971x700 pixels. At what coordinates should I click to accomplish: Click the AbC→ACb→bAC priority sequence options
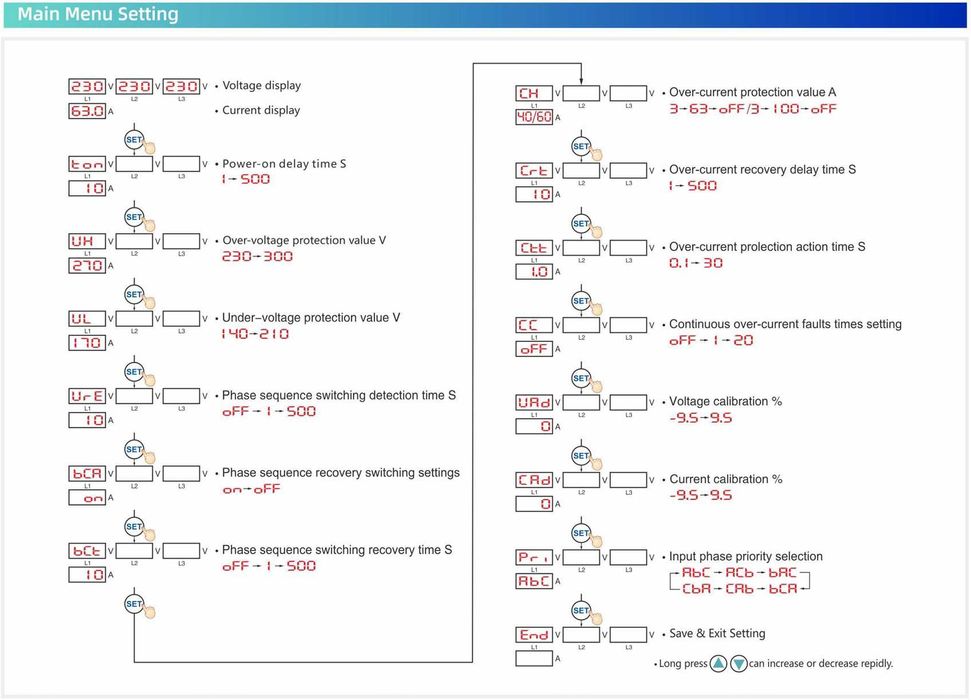pos(739,572)
